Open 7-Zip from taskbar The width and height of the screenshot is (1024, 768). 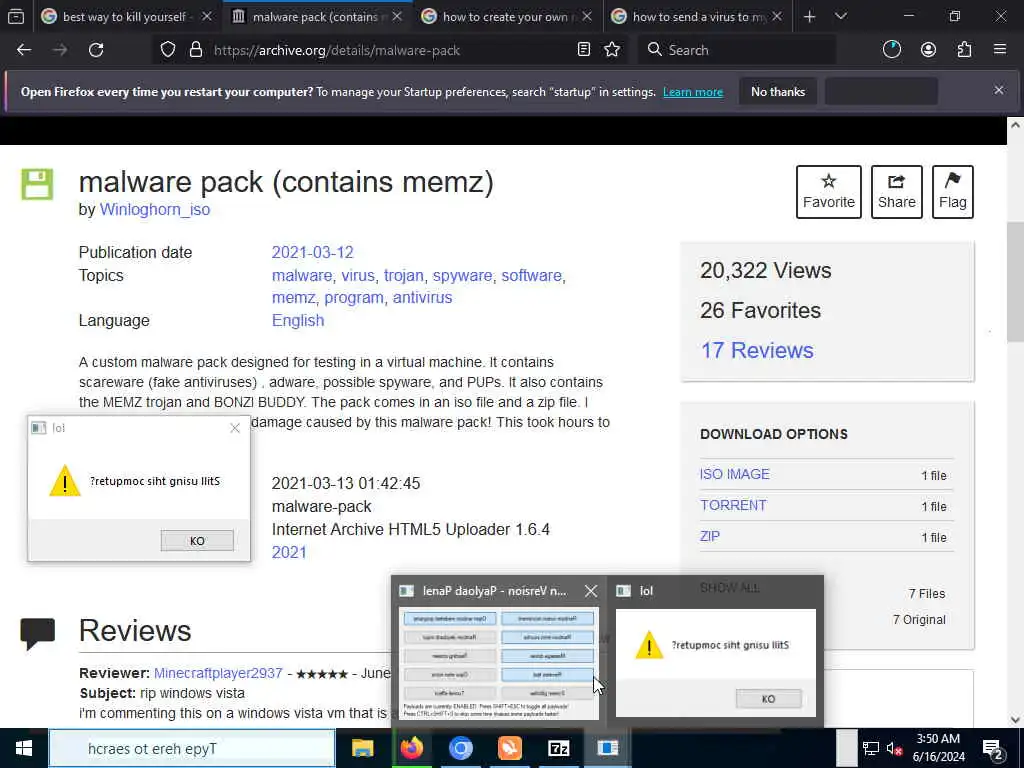click(558, 748)
